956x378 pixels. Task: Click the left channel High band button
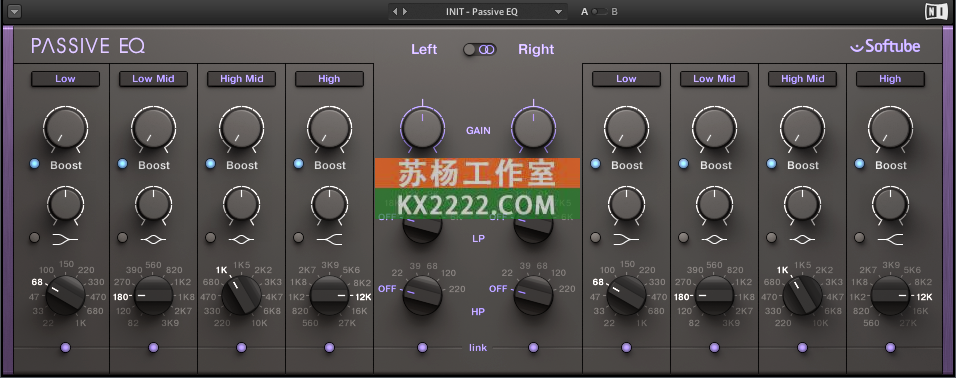[329, 79]
